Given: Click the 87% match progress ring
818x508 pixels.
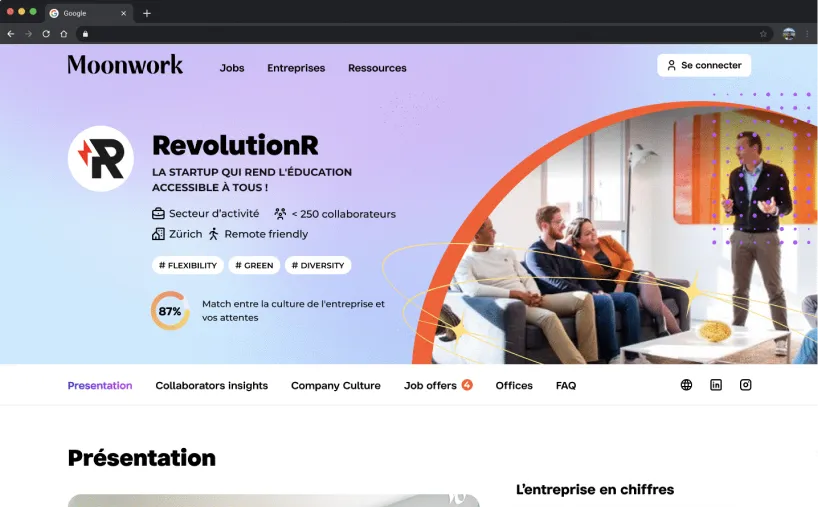Looking at the screenshot, I should click(170, 311).
